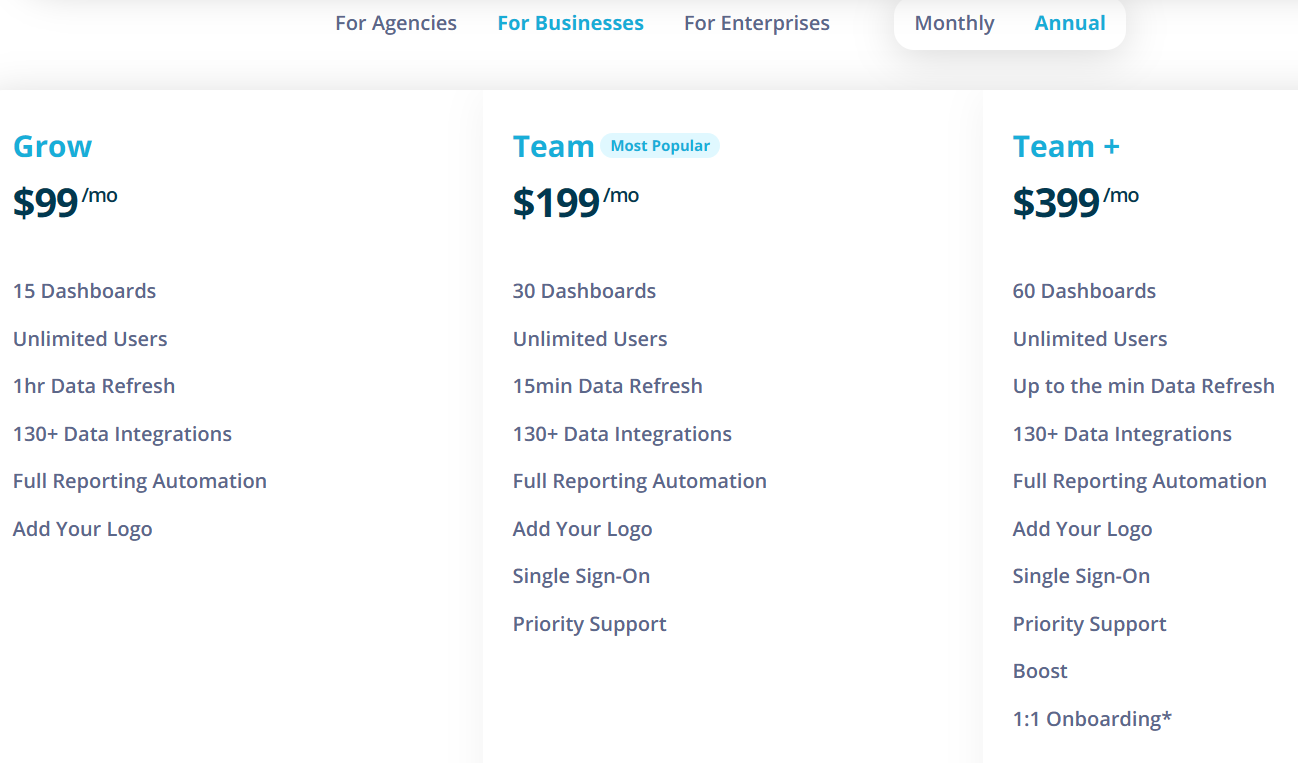Image resolution: width=1298 pixels, height=763 pixels.
Task: Enable Annual billing
Action: (1070, 22)
